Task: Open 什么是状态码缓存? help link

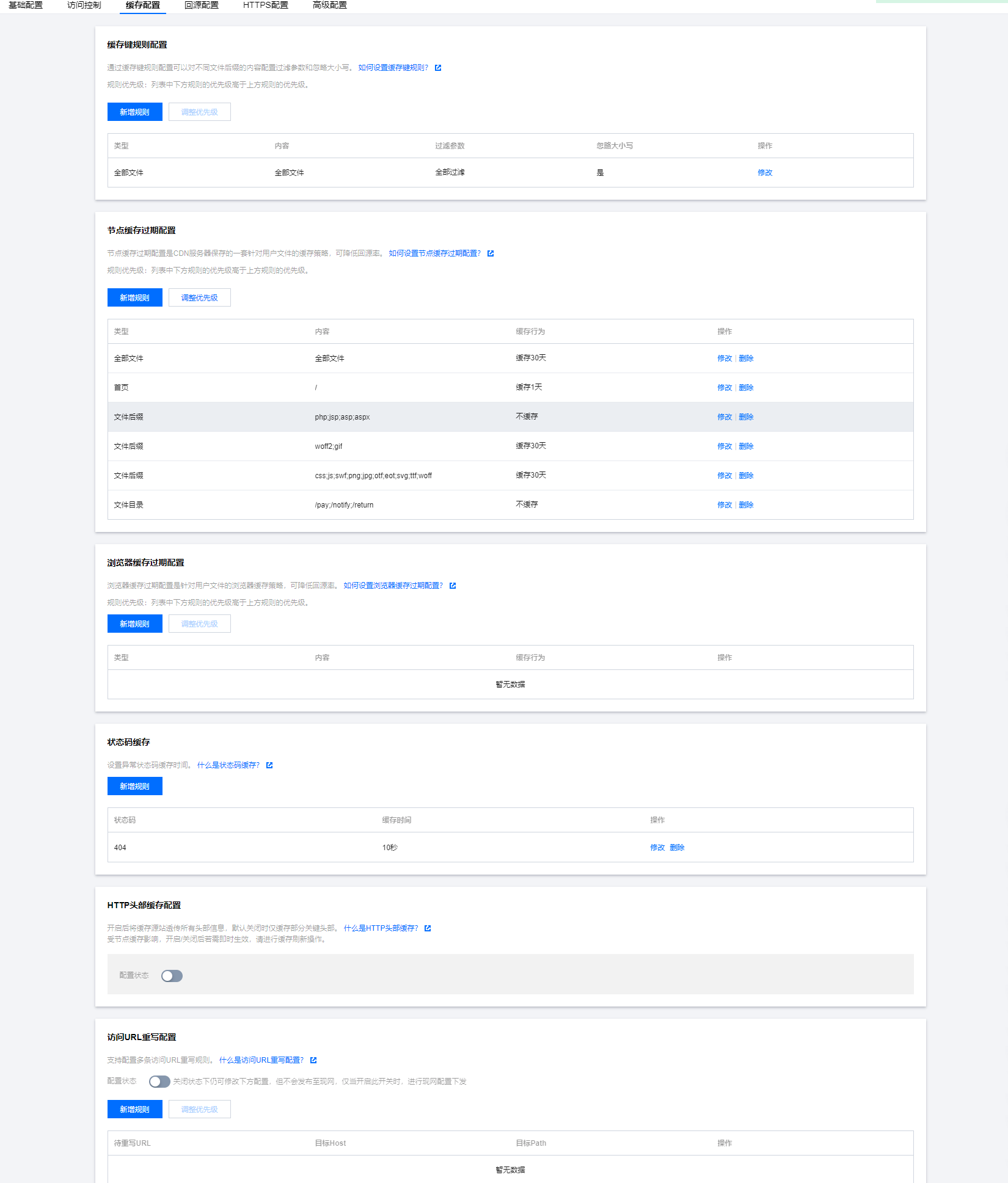Action: pos(228,765)
